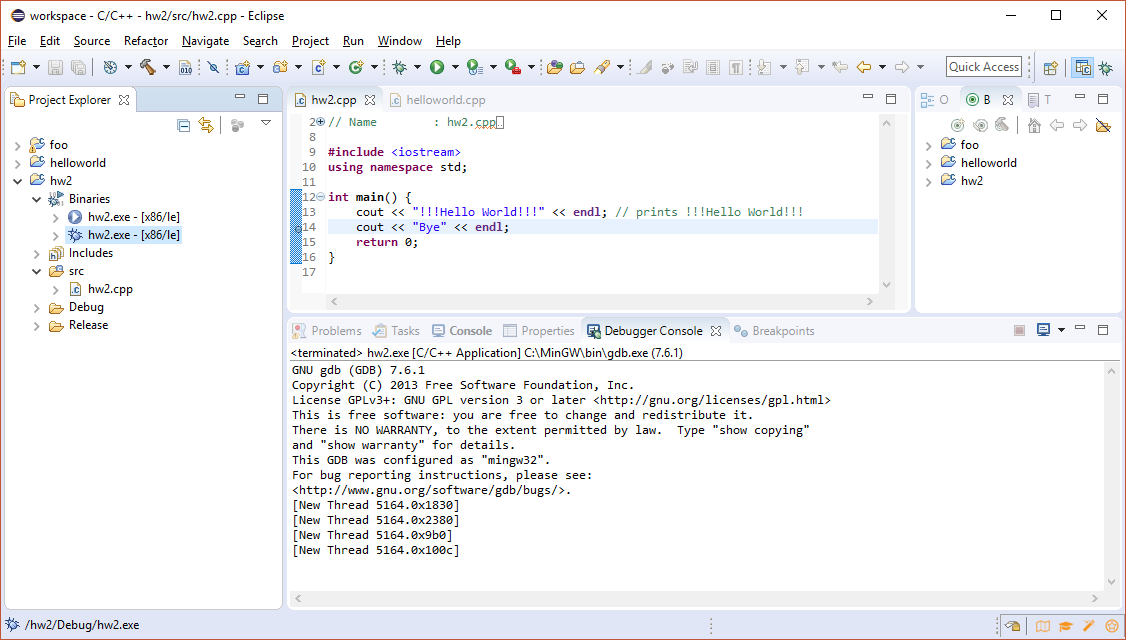This screenshot has height=640, width=1126.
Task: Click the Home icon in build targets panel
Action: 1034,125
